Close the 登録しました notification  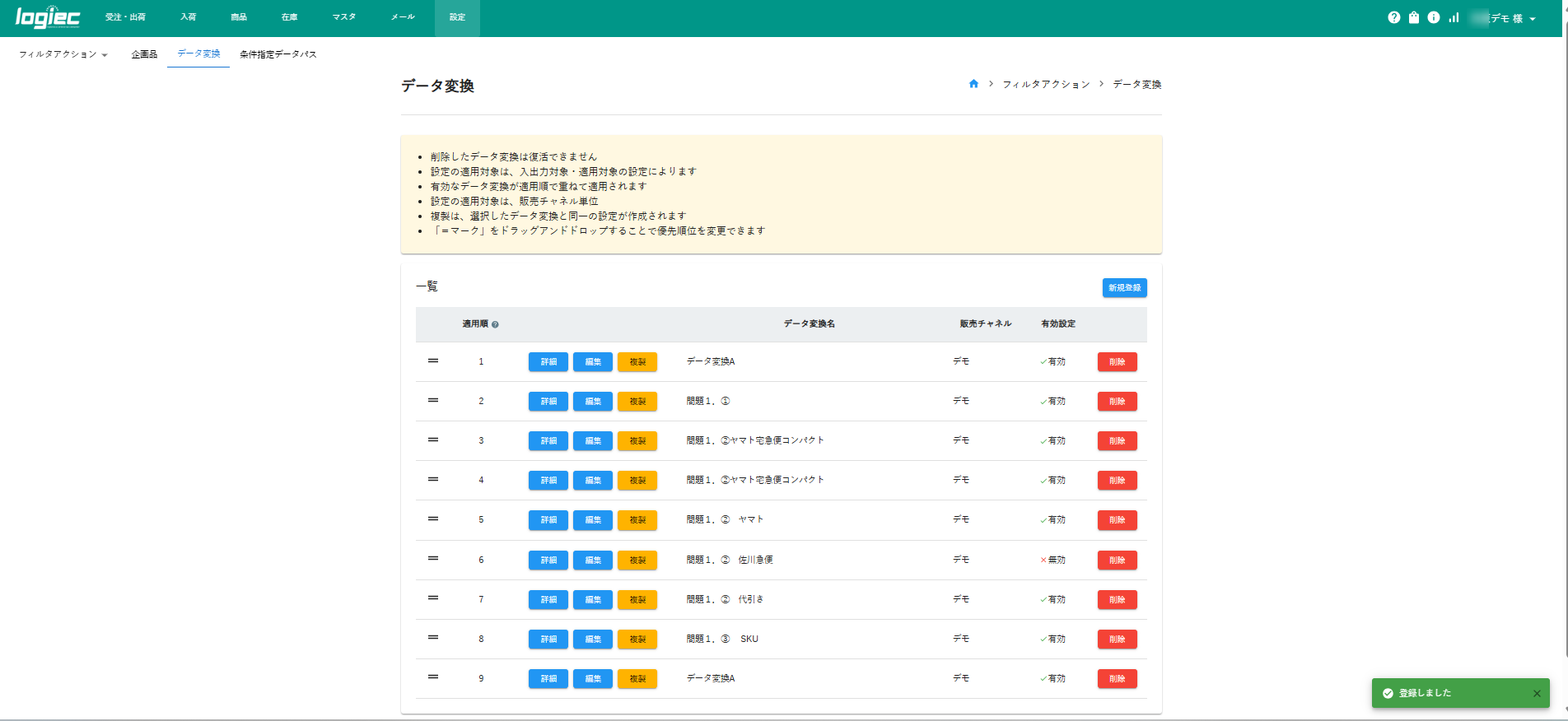[x=1537, y=693]
